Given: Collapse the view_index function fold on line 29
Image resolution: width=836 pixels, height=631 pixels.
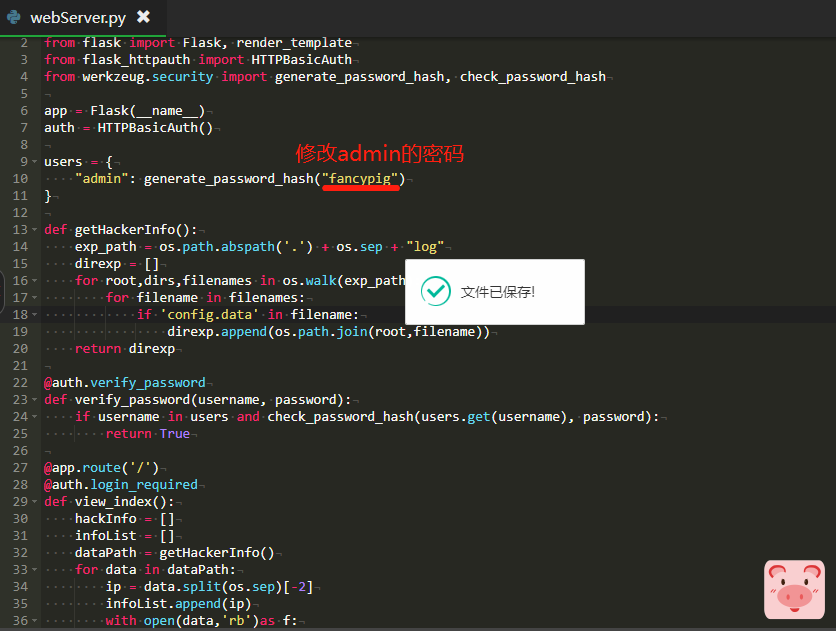Looking at the screenshot, I should [x=35, y=501].
